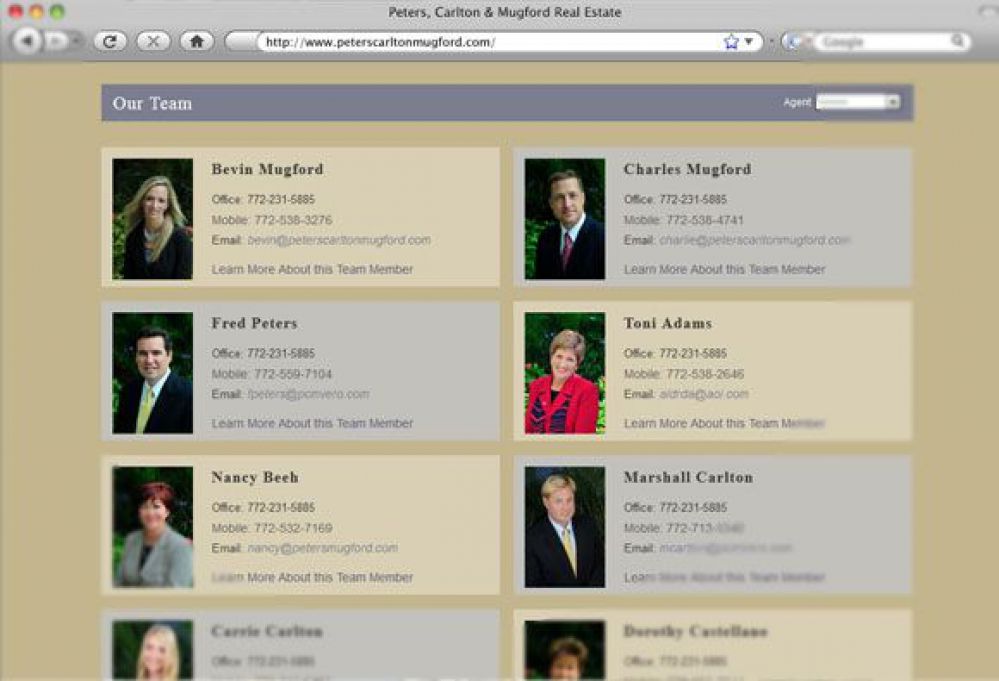Learn more about Nancy Beeh
The image size is (999, 681).
point(312,577)
